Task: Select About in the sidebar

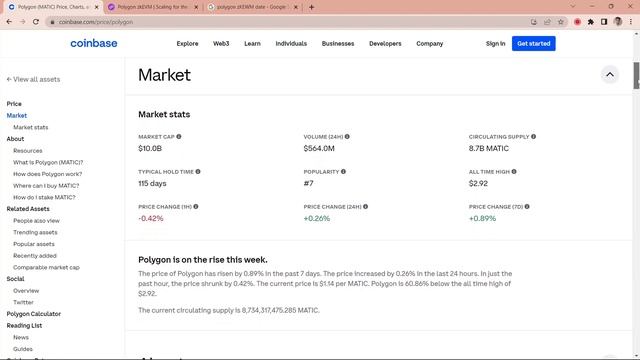Action: tap(15, 139)
